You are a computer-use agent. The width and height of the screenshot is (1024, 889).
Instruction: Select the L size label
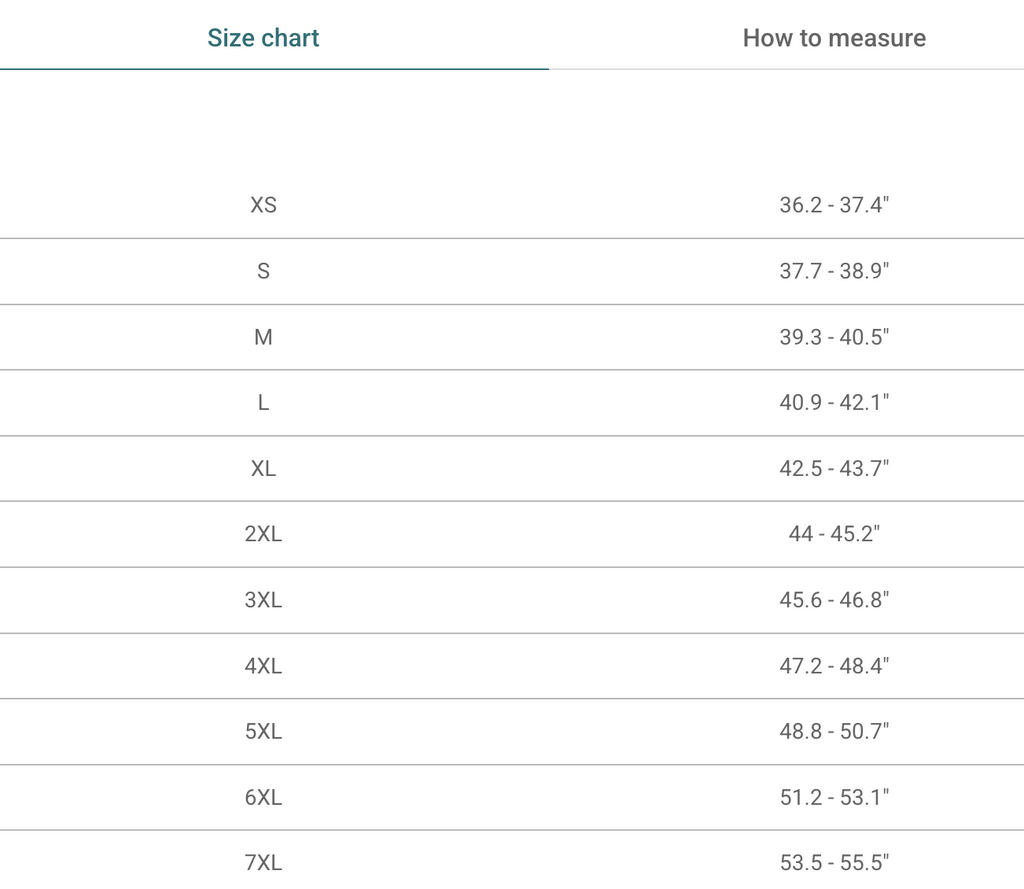pyautogui.click(x=263, y=403)
